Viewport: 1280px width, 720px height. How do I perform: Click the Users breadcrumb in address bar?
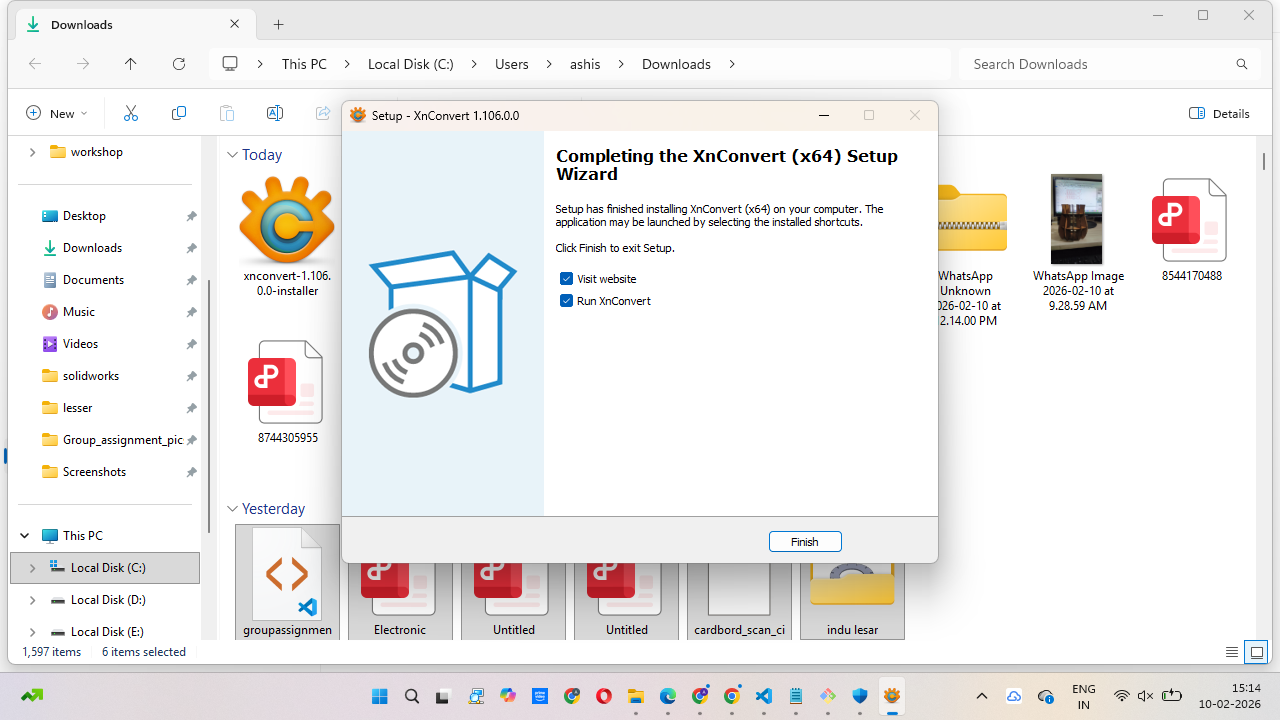tap(512, 64)
